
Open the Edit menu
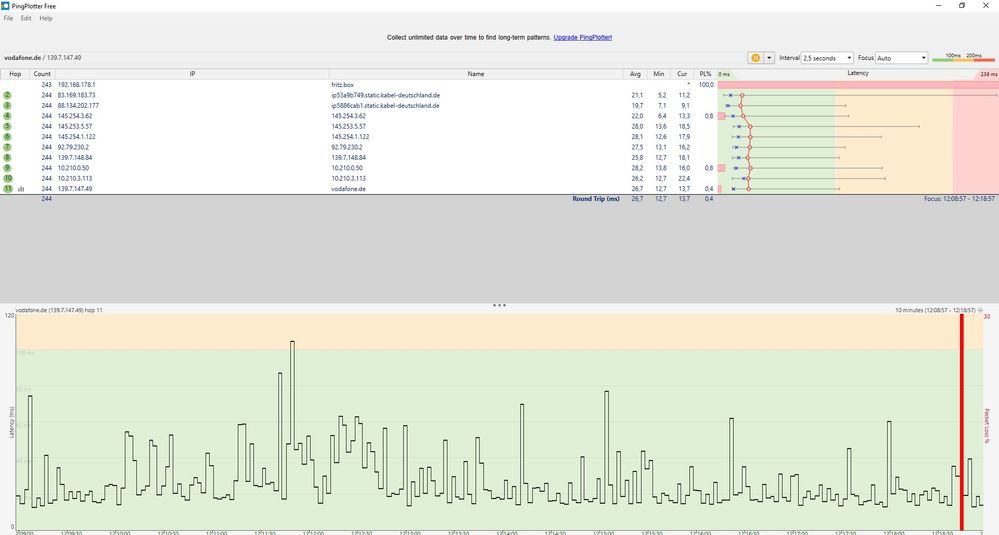25,18
